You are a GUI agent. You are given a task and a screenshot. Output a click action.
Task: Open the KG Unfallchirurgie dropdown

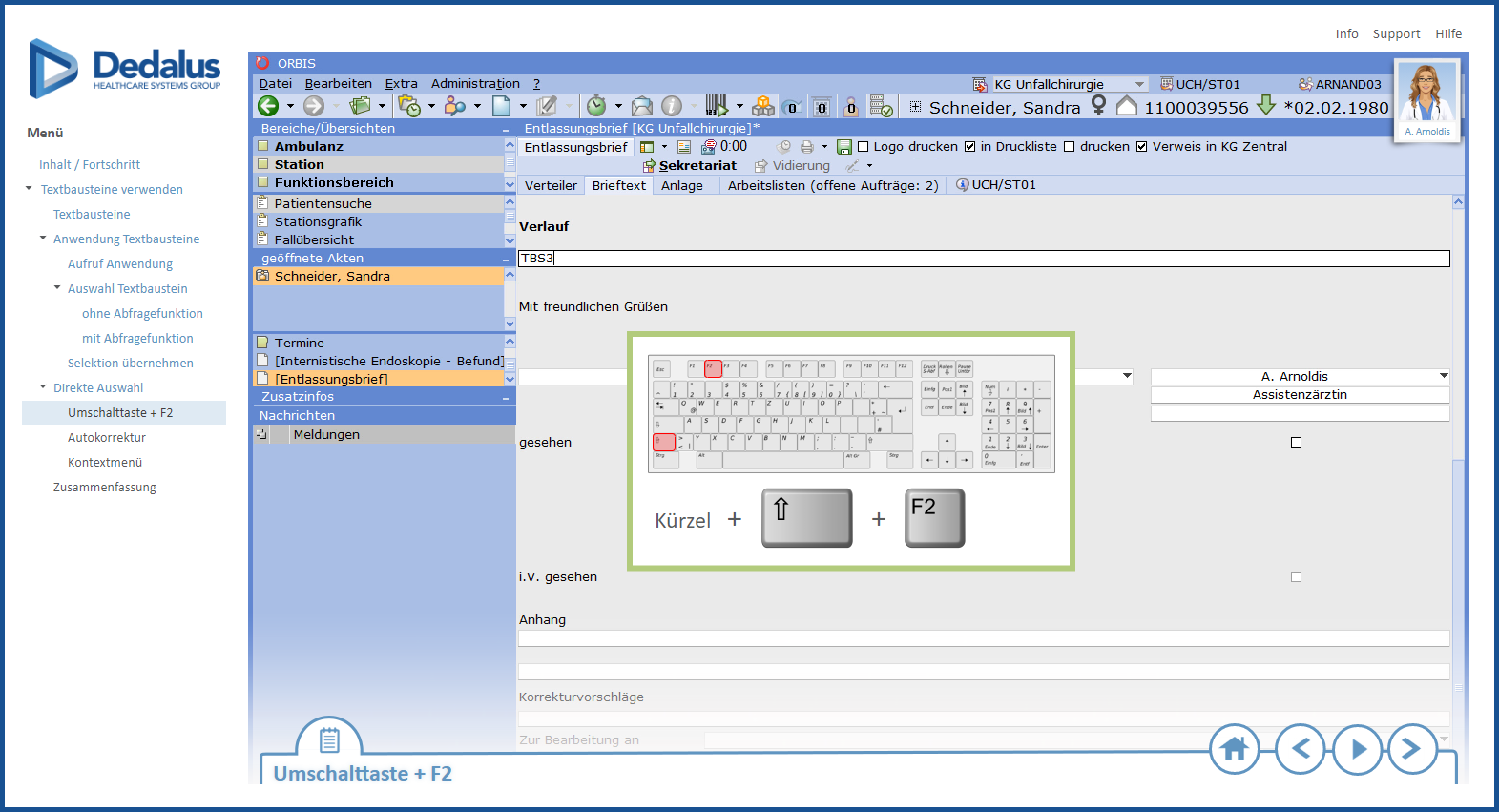click(1139, 85)
